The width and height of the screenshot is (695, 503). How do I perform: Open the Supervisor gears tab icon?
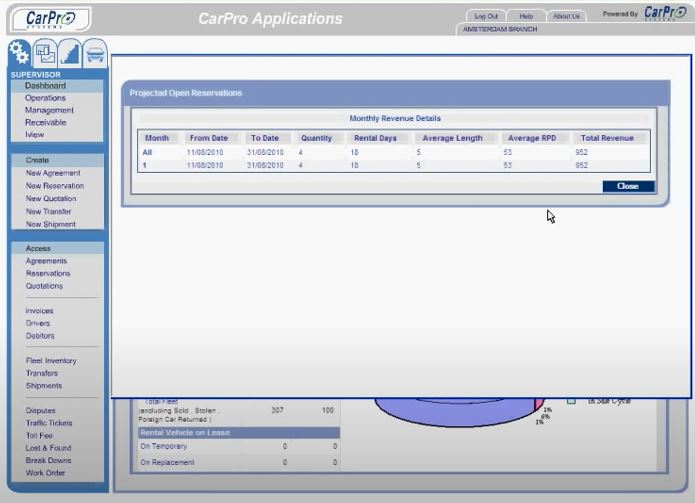tap(19, 53)
